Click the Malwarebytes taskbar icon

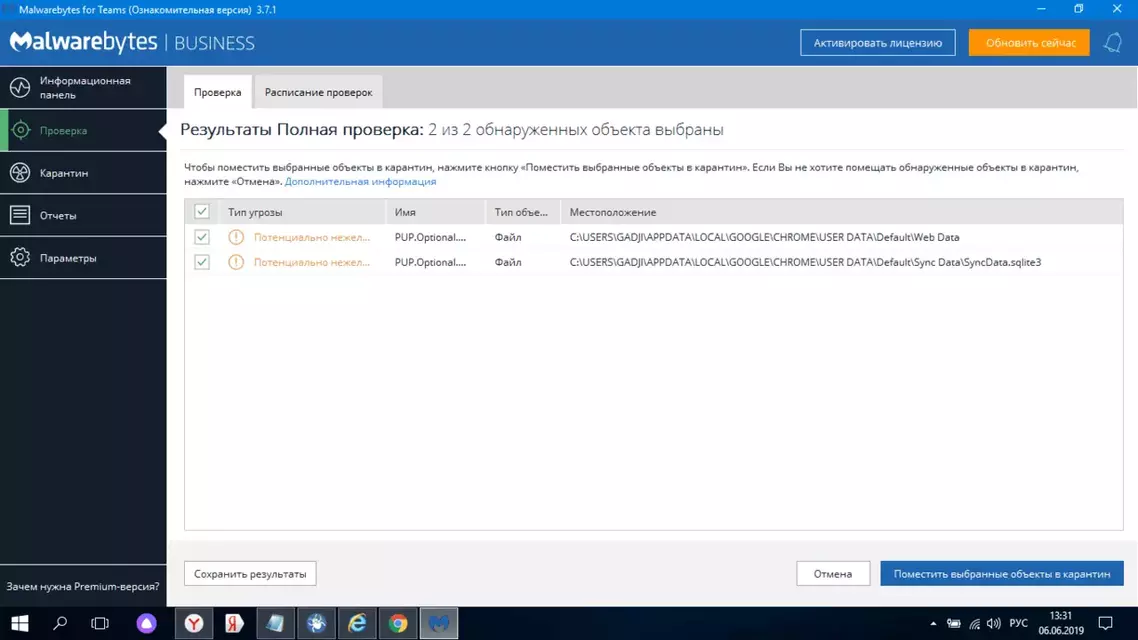[x=438, y=623]
